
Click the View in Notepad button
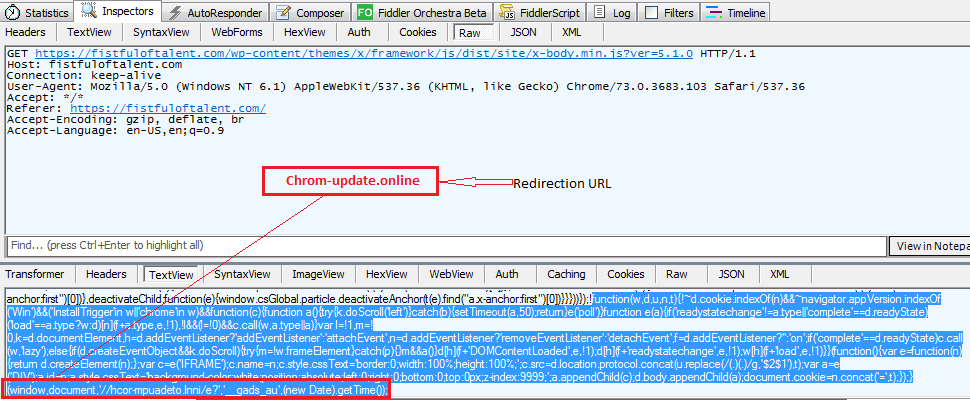tap(929, 245)
